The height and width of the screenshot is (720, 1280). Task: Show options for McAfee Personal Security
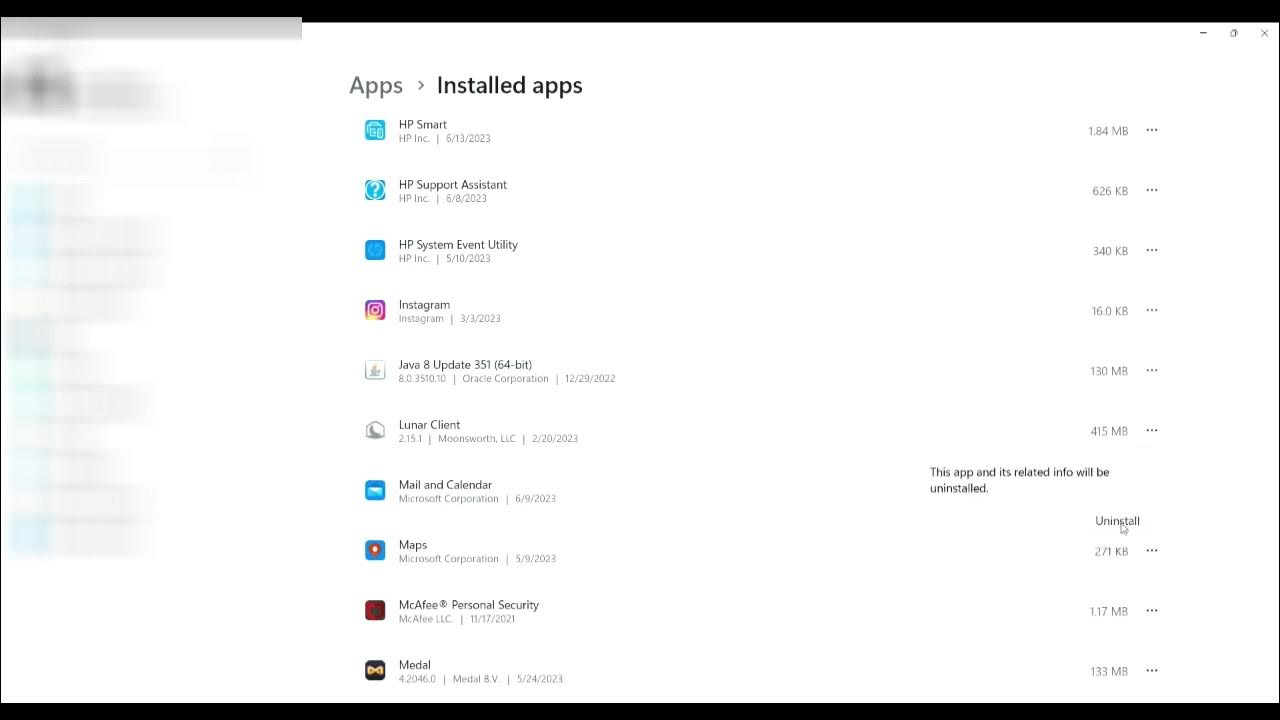[x=1151, y=610]
